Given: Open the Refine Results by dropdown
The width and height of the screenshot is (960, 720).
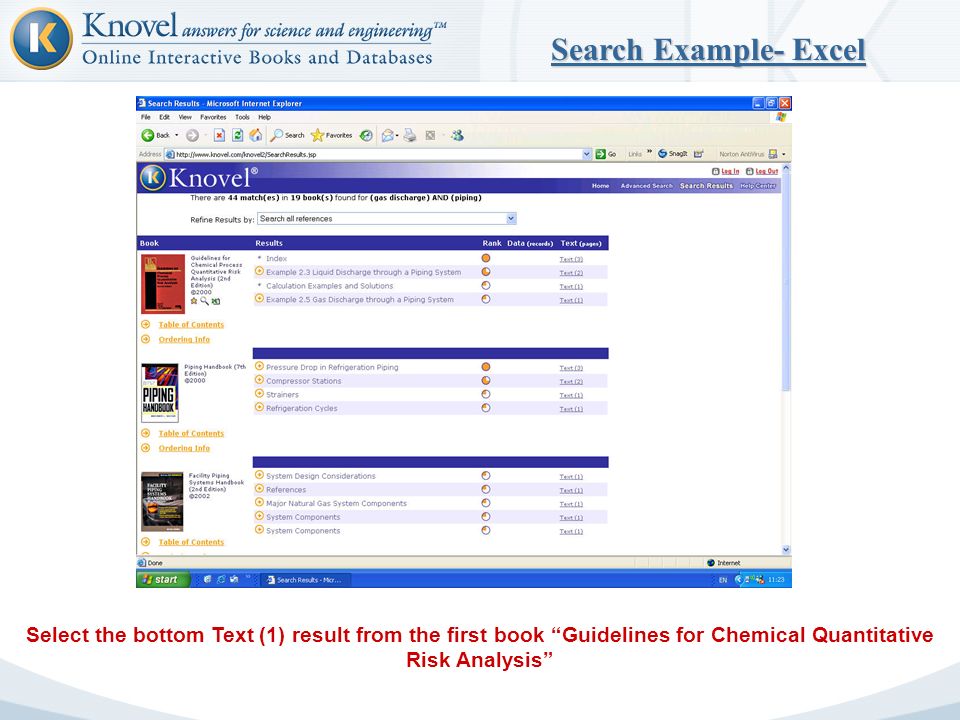Looking at the screenshot, I should (511, 219).
